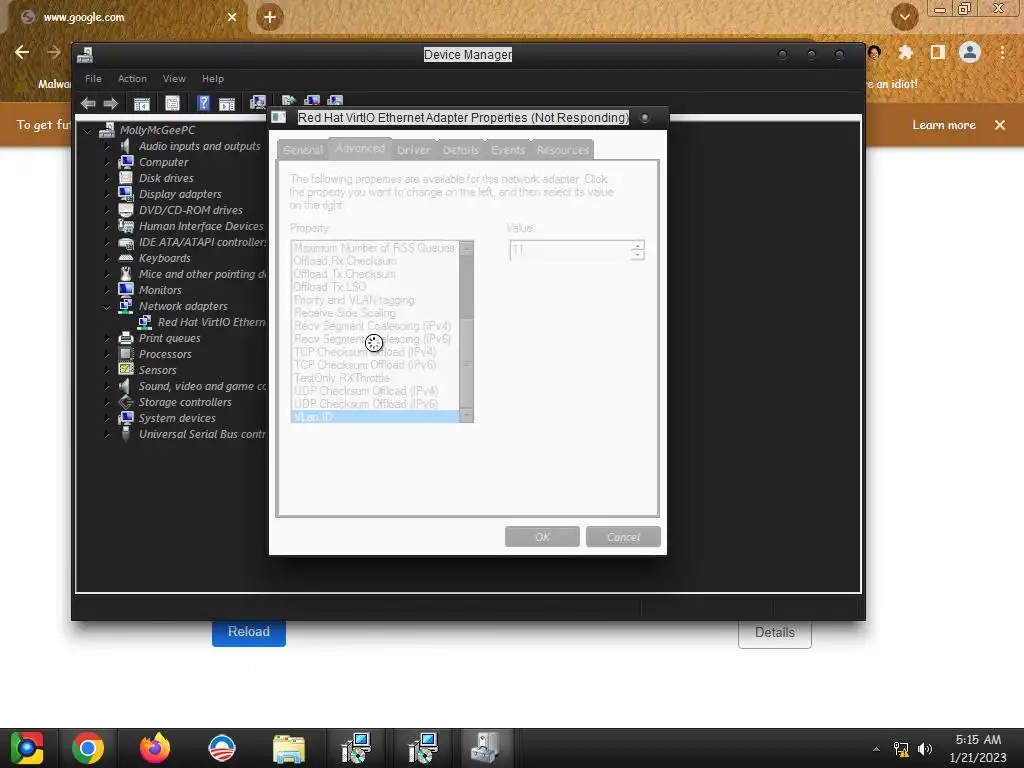Click the Property list vertical scrollbar

(466, 332)
